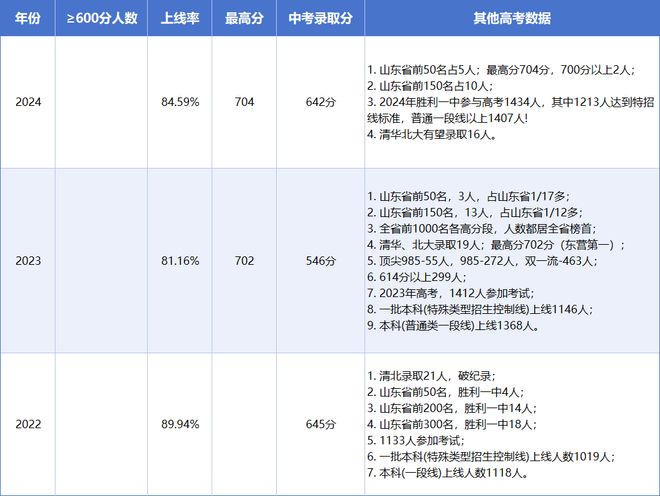Click the 81.16% 上线率 value
The height and width of the screenshot is (496, 660).
click(179, 260)
